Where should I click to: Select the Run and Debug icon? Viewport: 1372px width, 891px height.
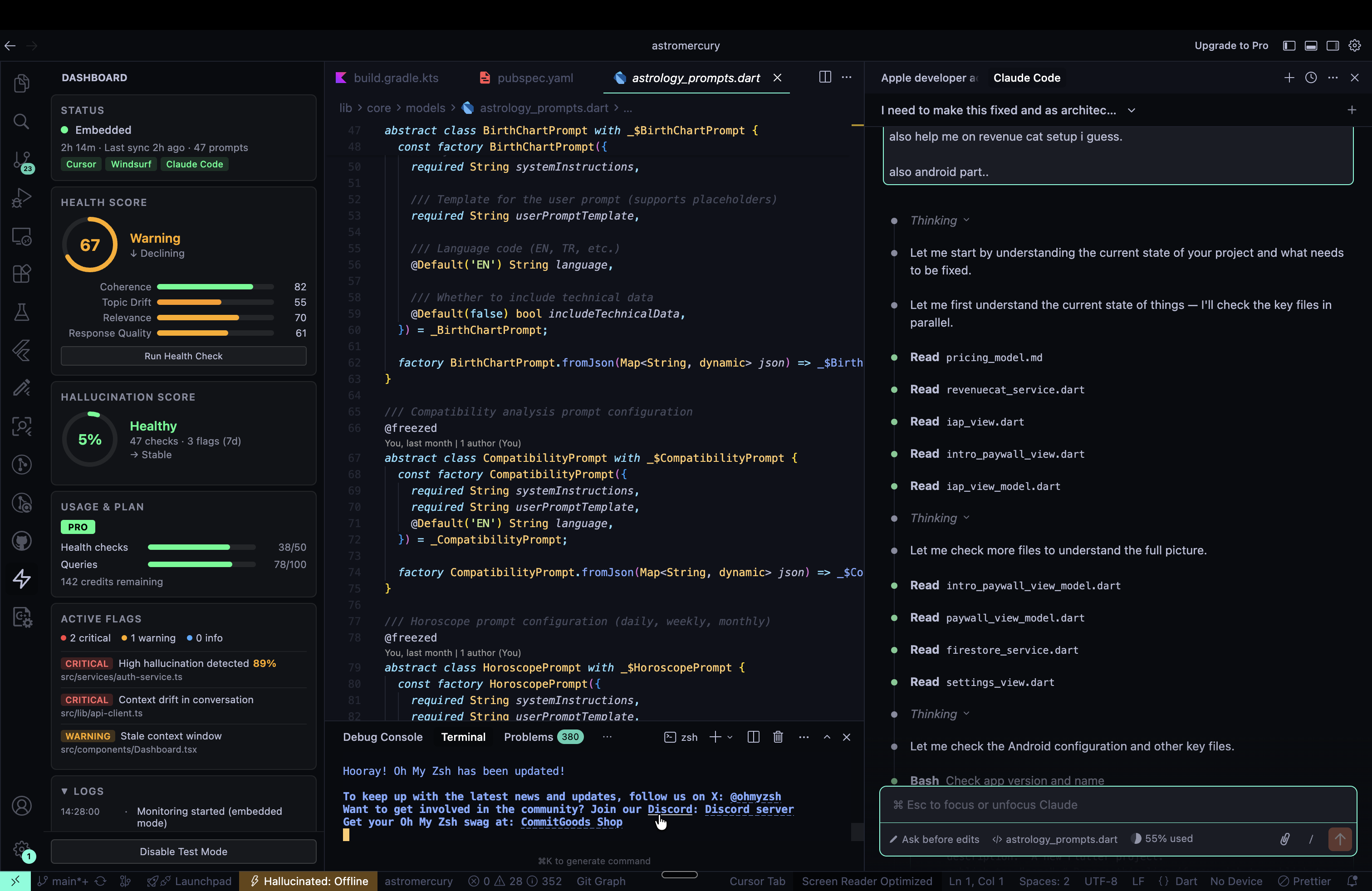point(22,198)
